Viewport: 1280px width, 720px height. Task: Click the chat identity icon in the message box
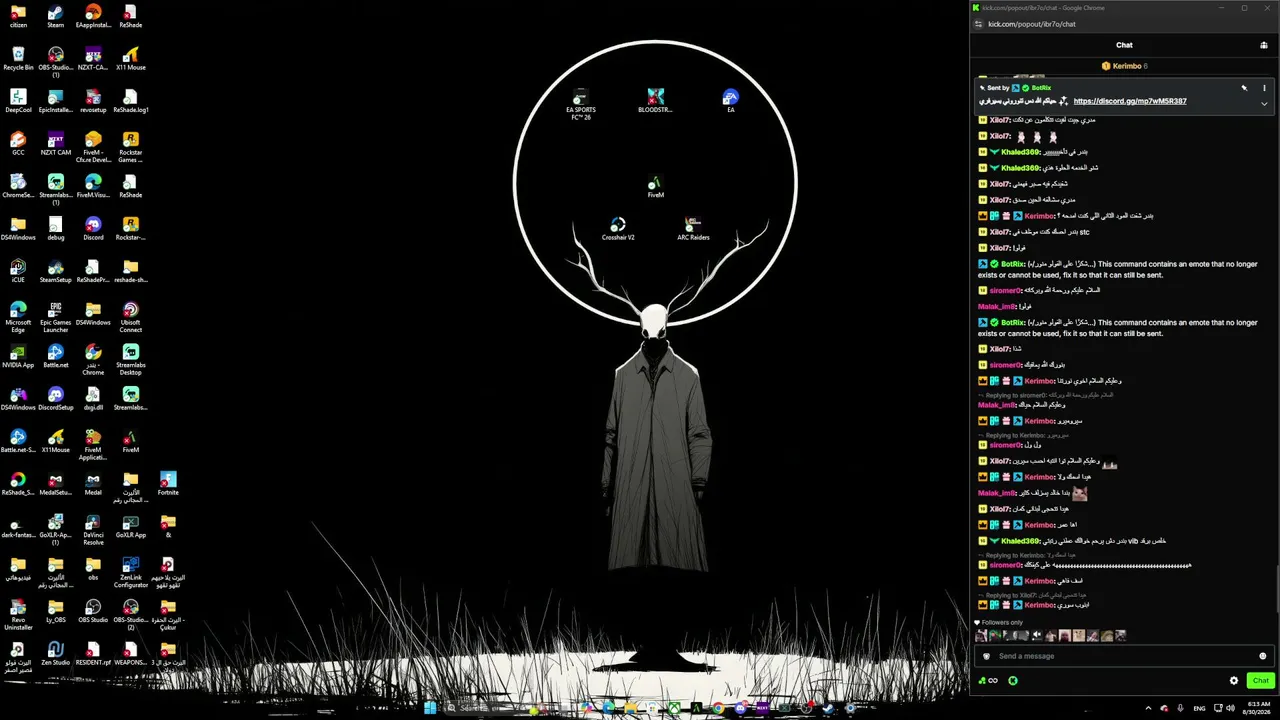click(x=986, y=656)
